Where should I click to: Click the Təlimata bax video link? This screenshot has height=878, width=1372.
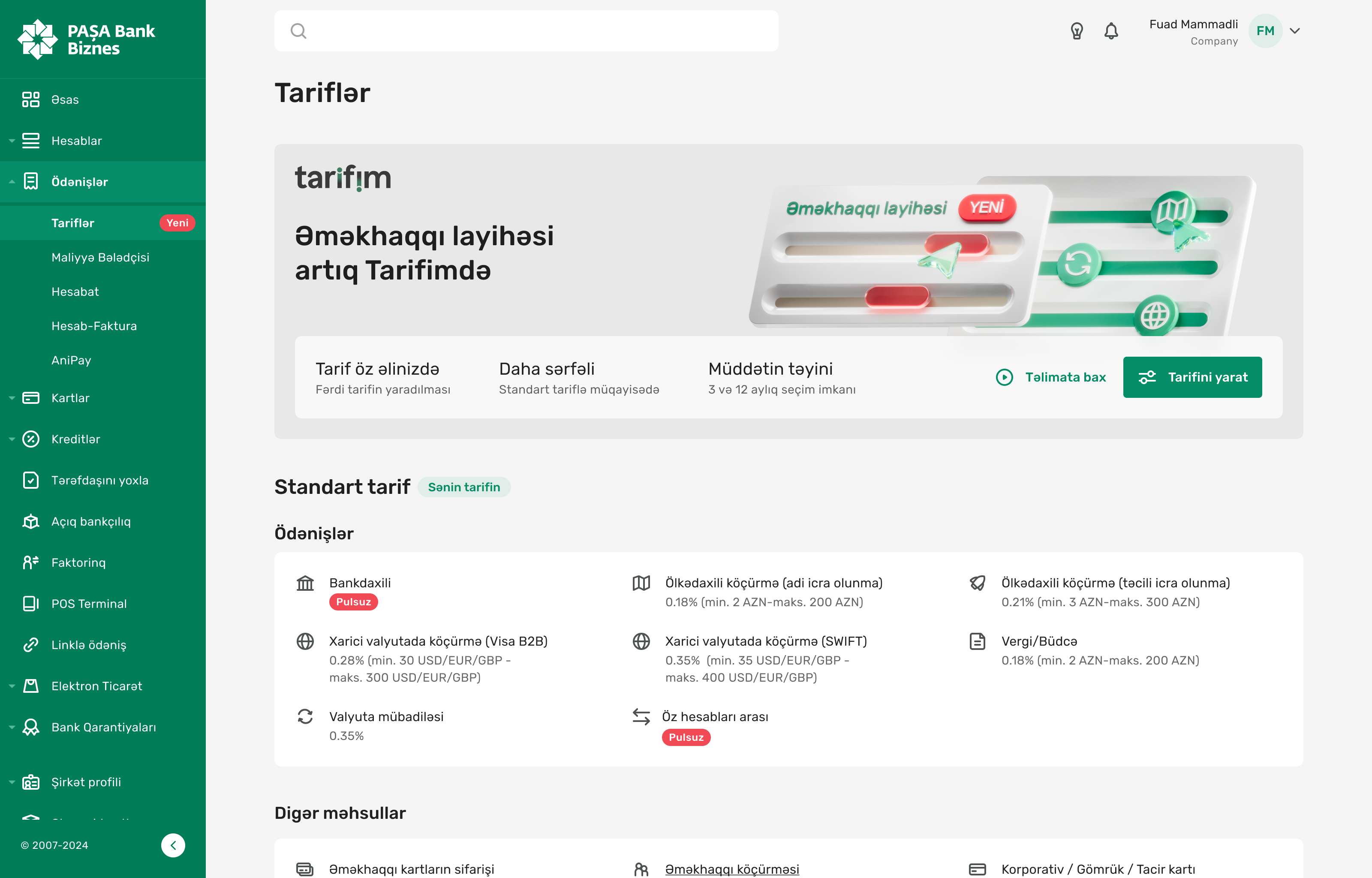[x=1050, y=377]
